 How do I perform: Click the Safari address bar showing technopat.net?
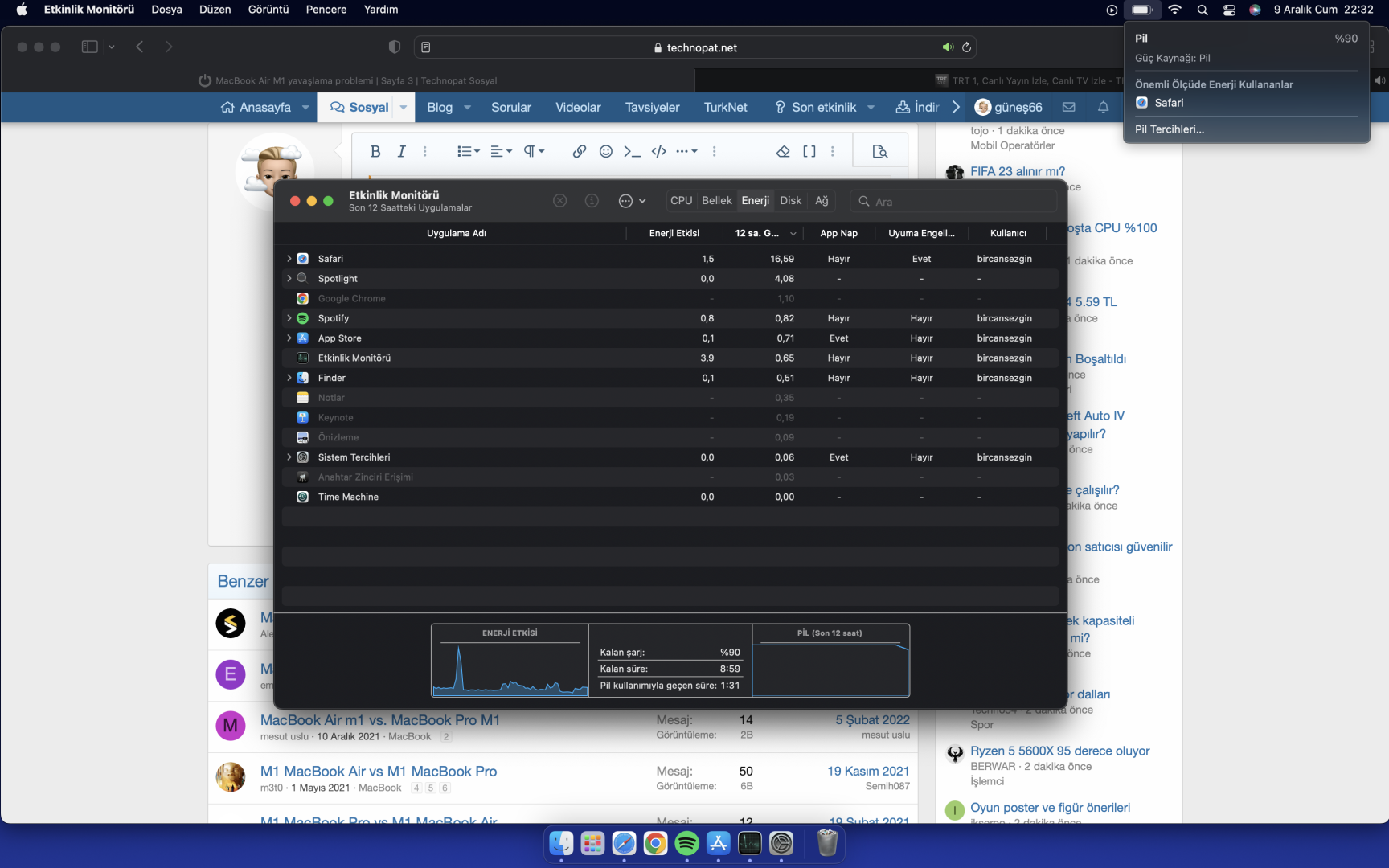pos(696,47)
